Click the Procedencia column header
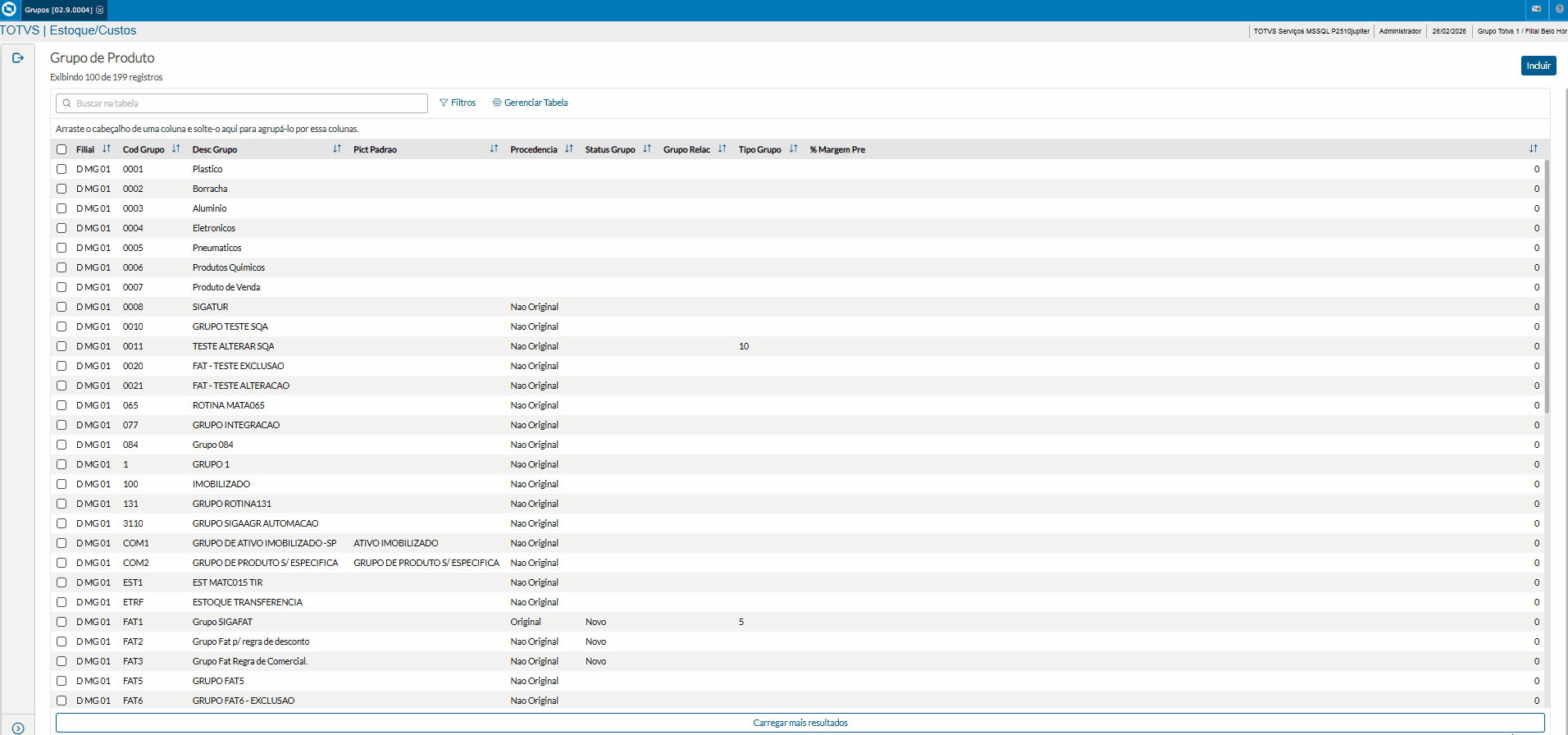This screenshot has height=735, width=1568. point(534,149)
